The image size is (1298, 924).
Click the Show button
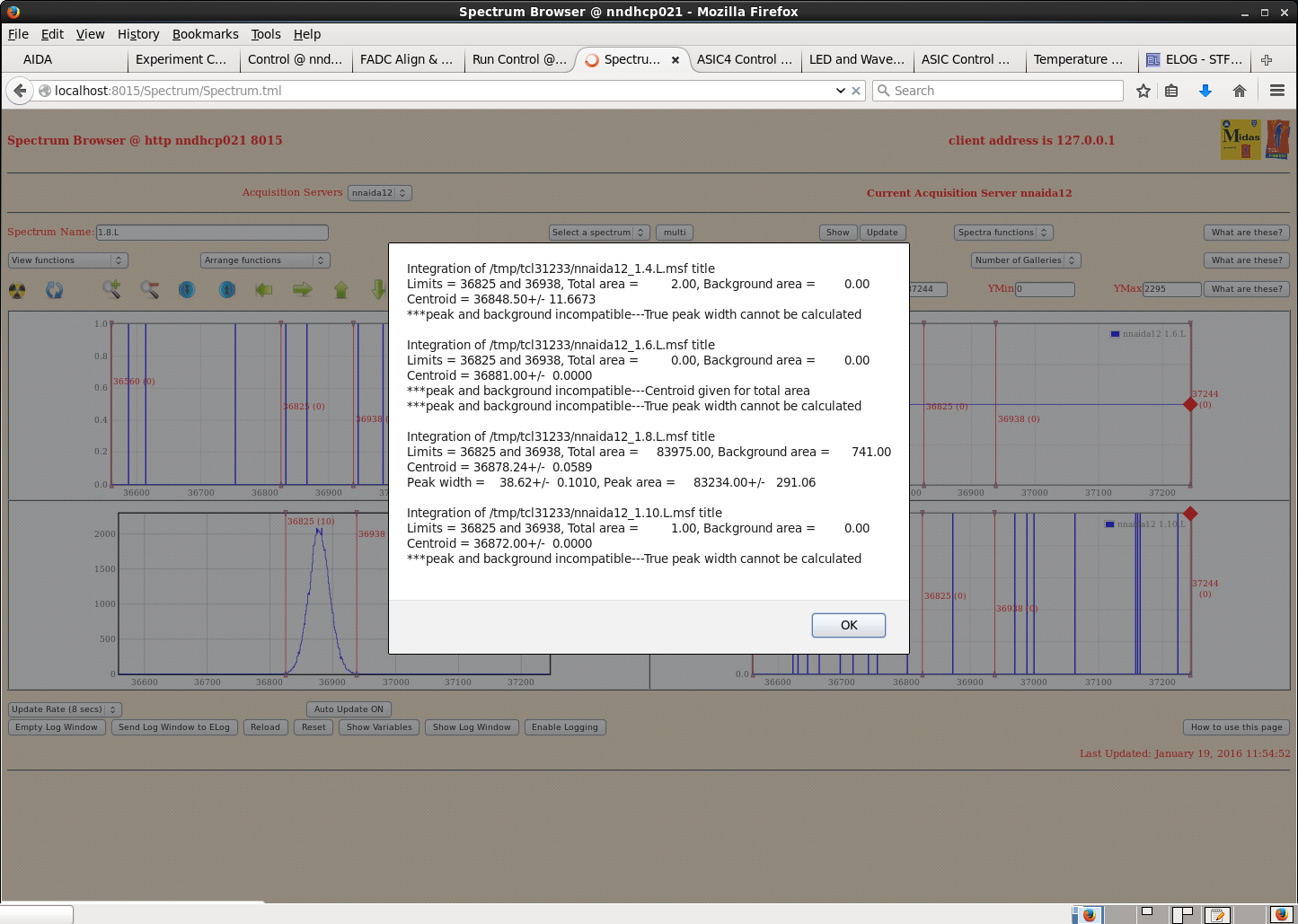(838, 233)
